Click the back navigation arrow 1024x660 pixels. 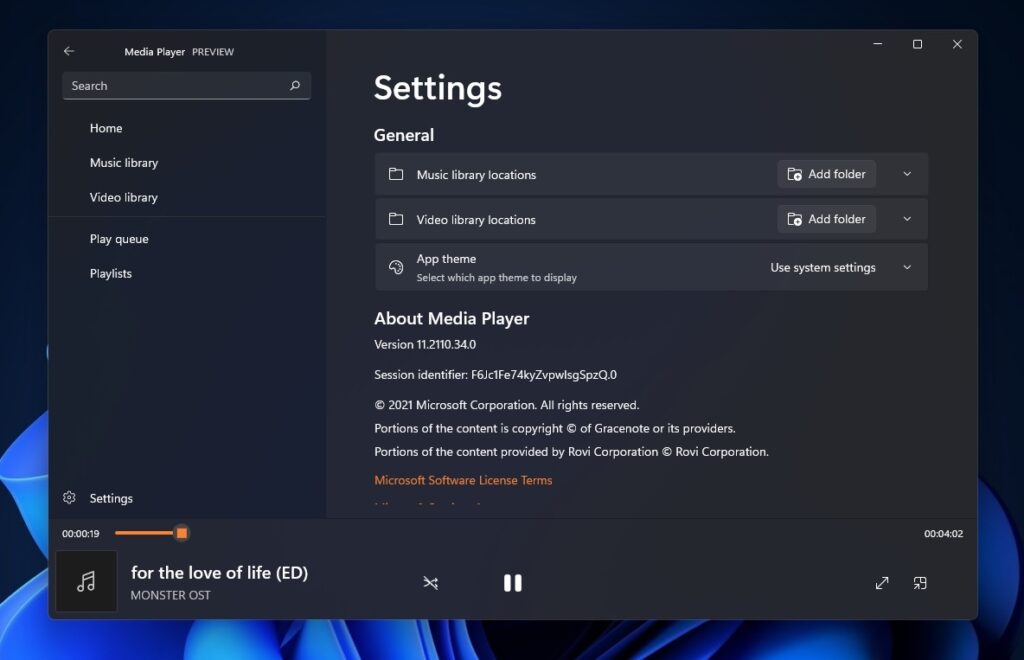coord(68,50)
